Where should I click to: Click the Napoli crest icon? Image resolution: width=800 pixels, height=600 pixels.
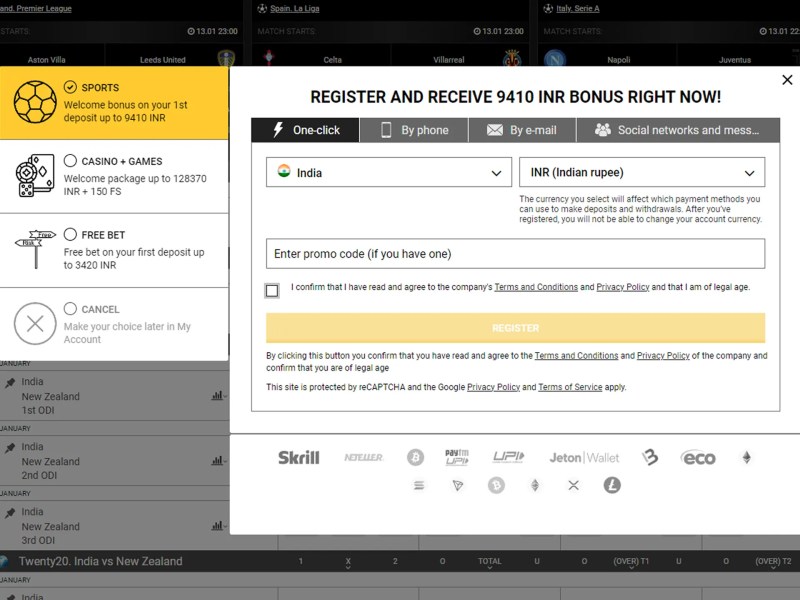point(555,58)
